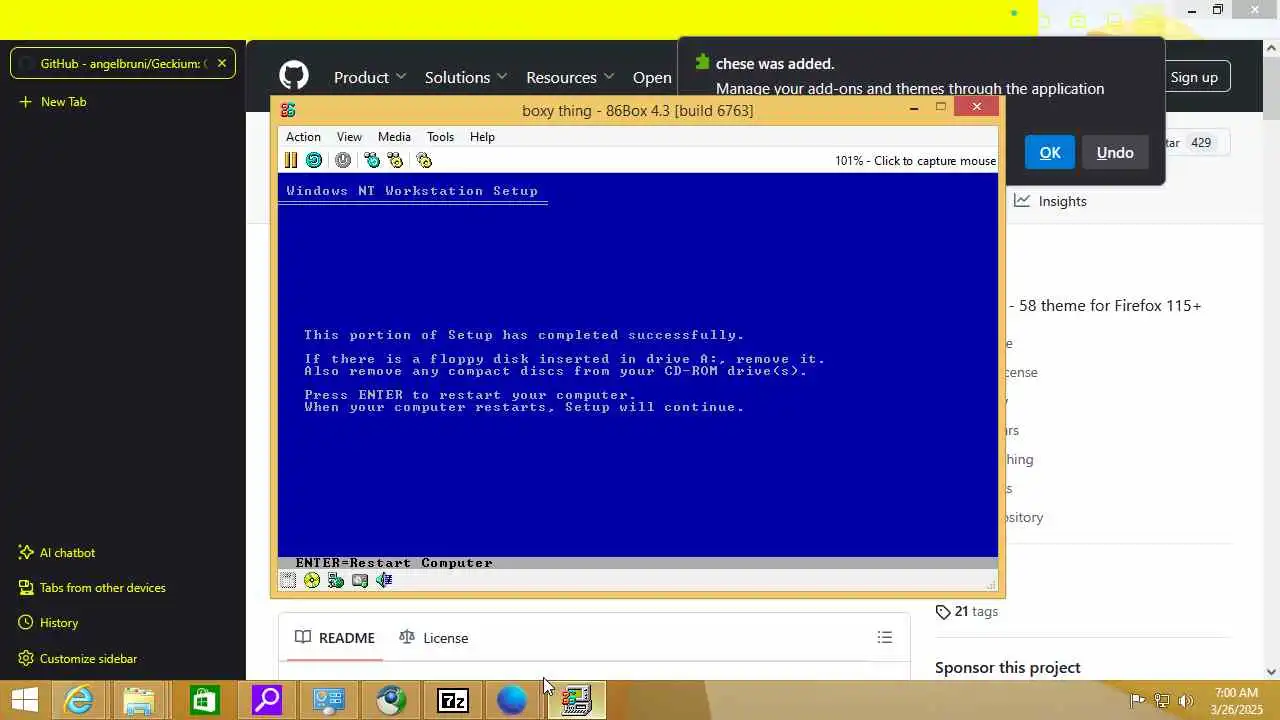Image resolution: width=1280 pixels, height=720 pixels.
Task: Select the License tab on GitHub
Action: click(x=433, y=638)
